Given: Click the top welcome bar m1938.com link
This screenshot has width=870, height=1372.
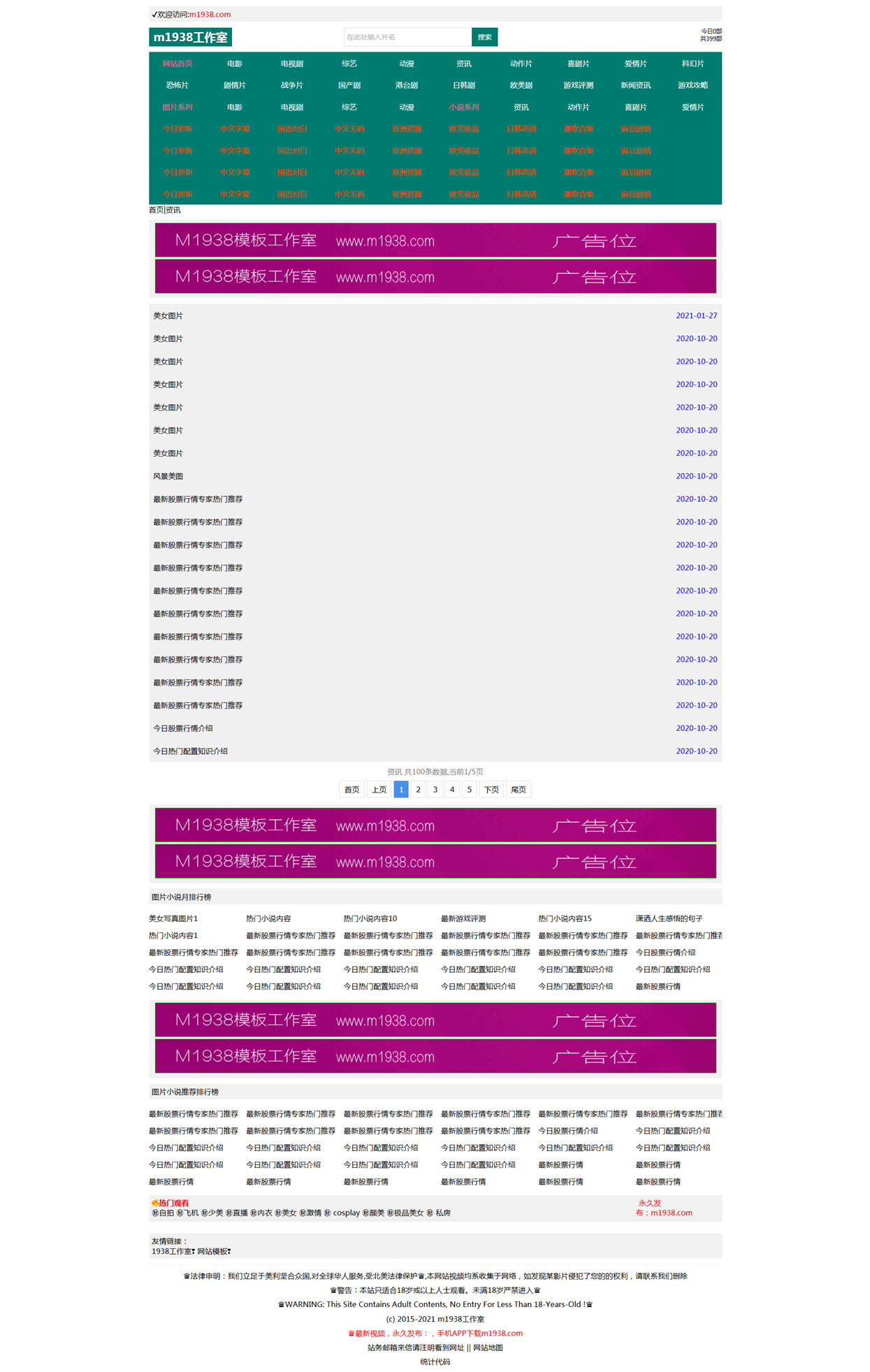Looking at the screenshot, I should 210,14.
